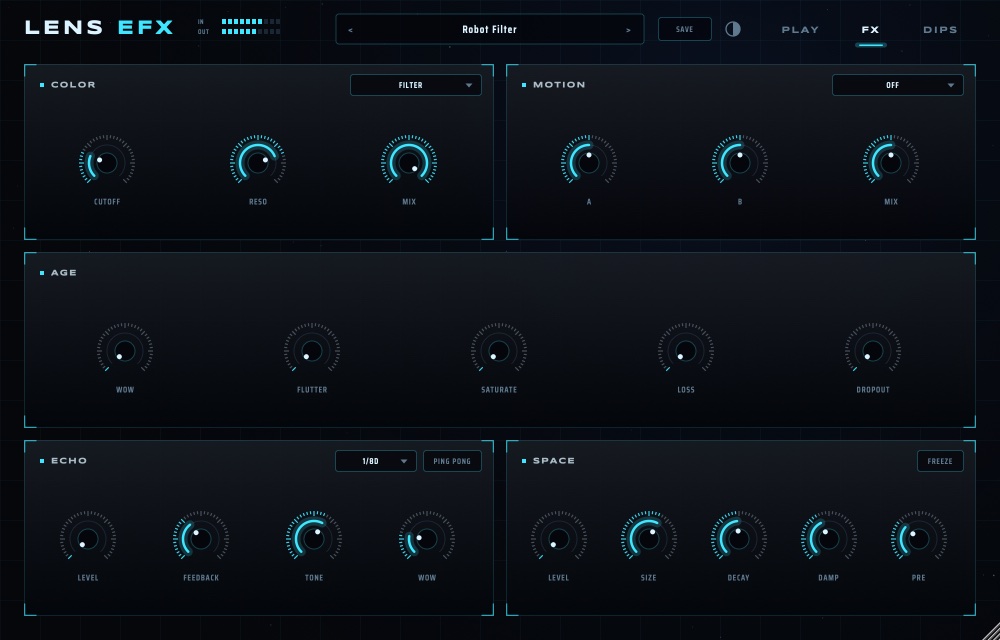
Task: Click the COLOR RESO knob
Action: [258, 163]
